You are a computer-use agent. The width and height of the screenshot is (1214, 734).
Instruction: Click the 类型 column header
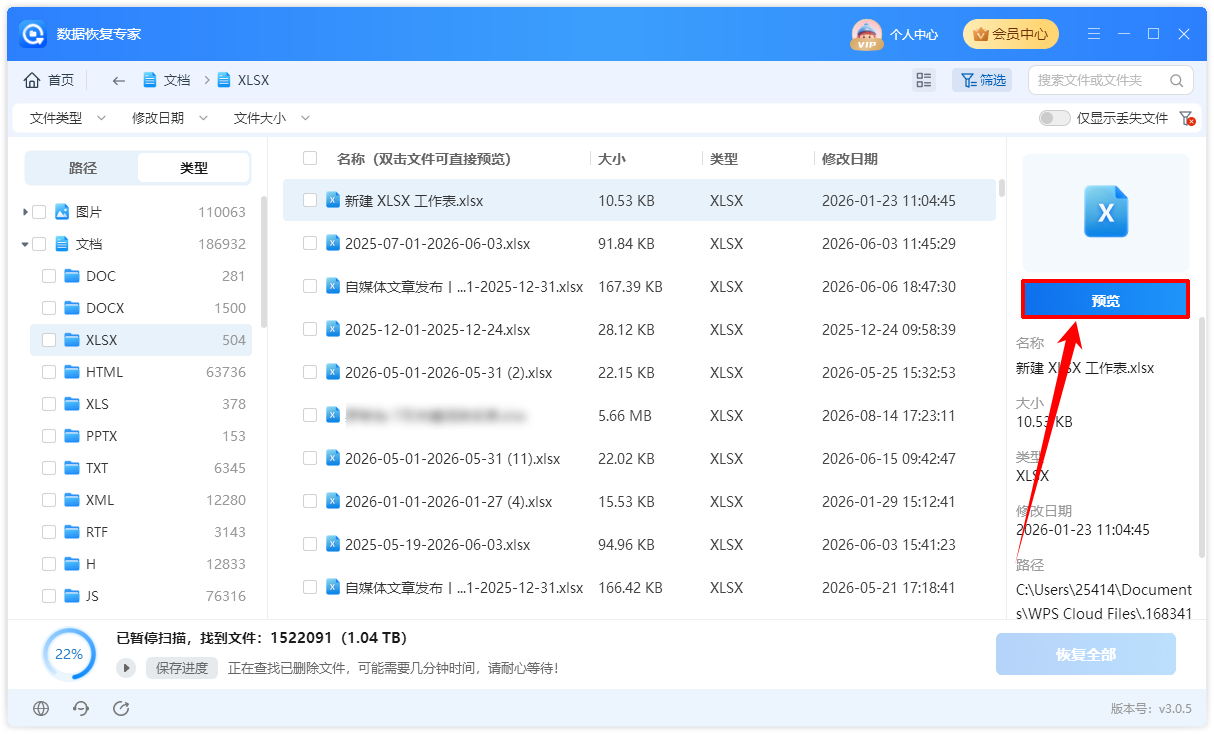point(723,159)
